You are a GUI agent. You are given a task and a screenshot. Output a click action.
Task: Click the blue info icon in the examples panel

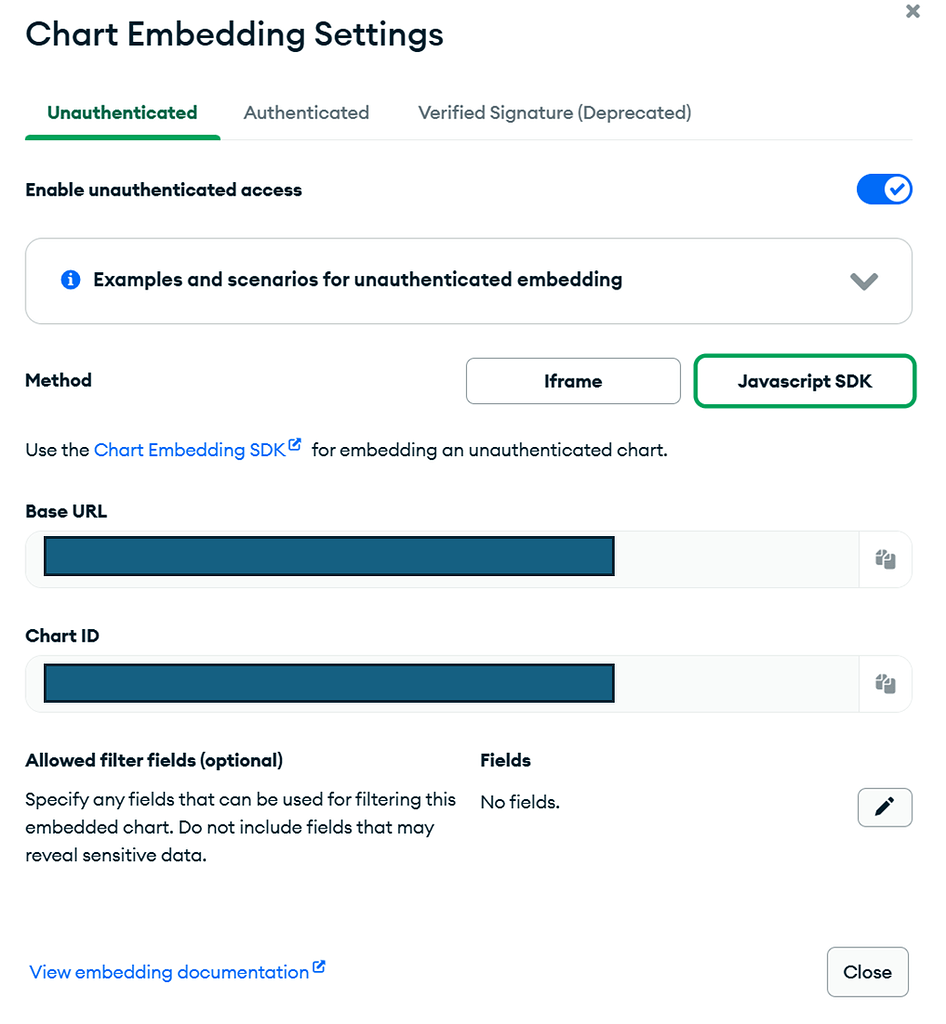[70, 280]
